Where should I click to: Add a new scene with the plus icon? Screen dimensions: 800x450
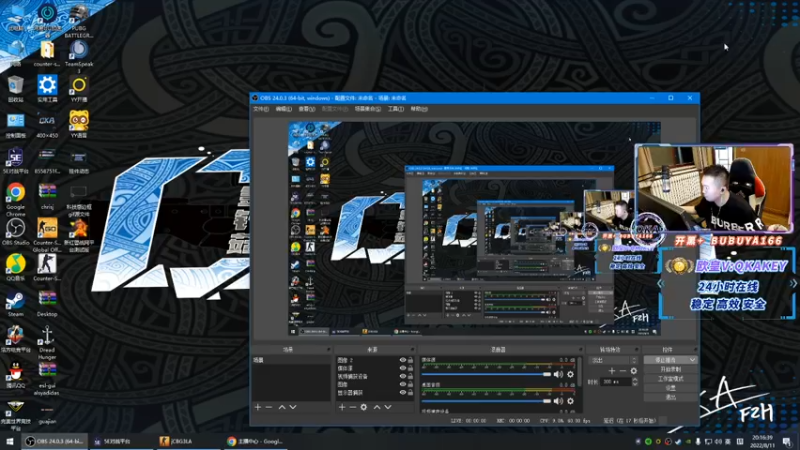(258, 407)
